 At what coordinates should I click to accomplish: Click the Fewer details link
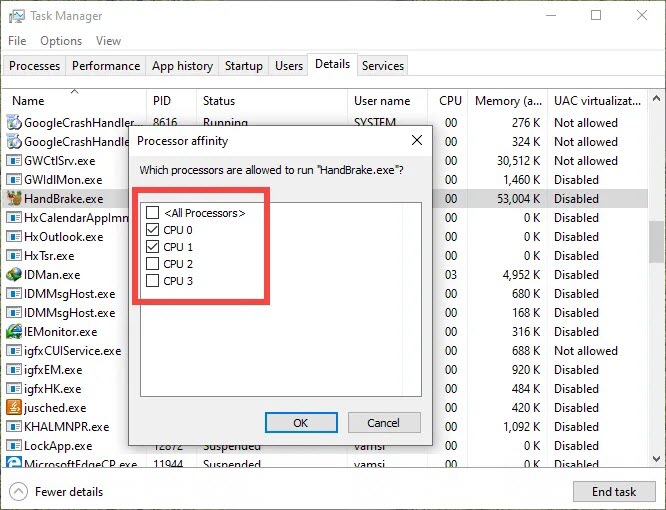pos(69,492)
